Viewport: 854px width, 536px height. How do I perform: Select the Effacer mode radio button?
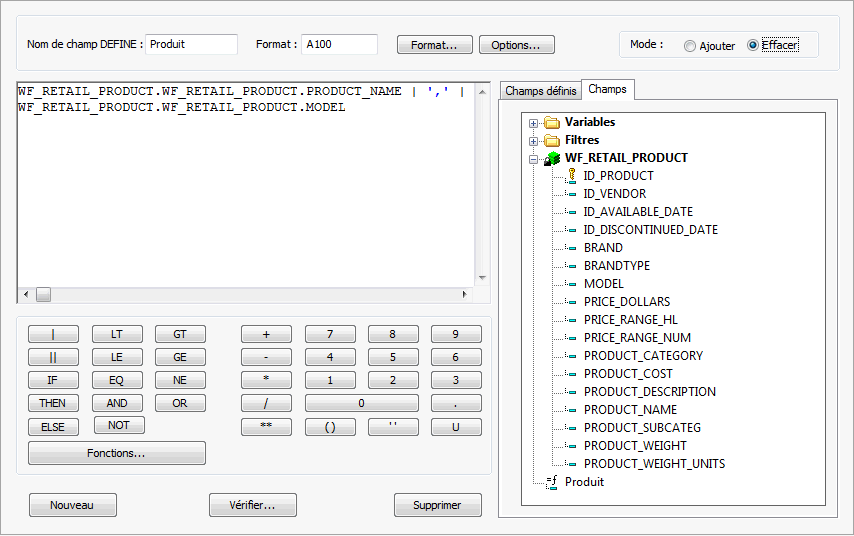pyautogui.click(x=753, y=45)
